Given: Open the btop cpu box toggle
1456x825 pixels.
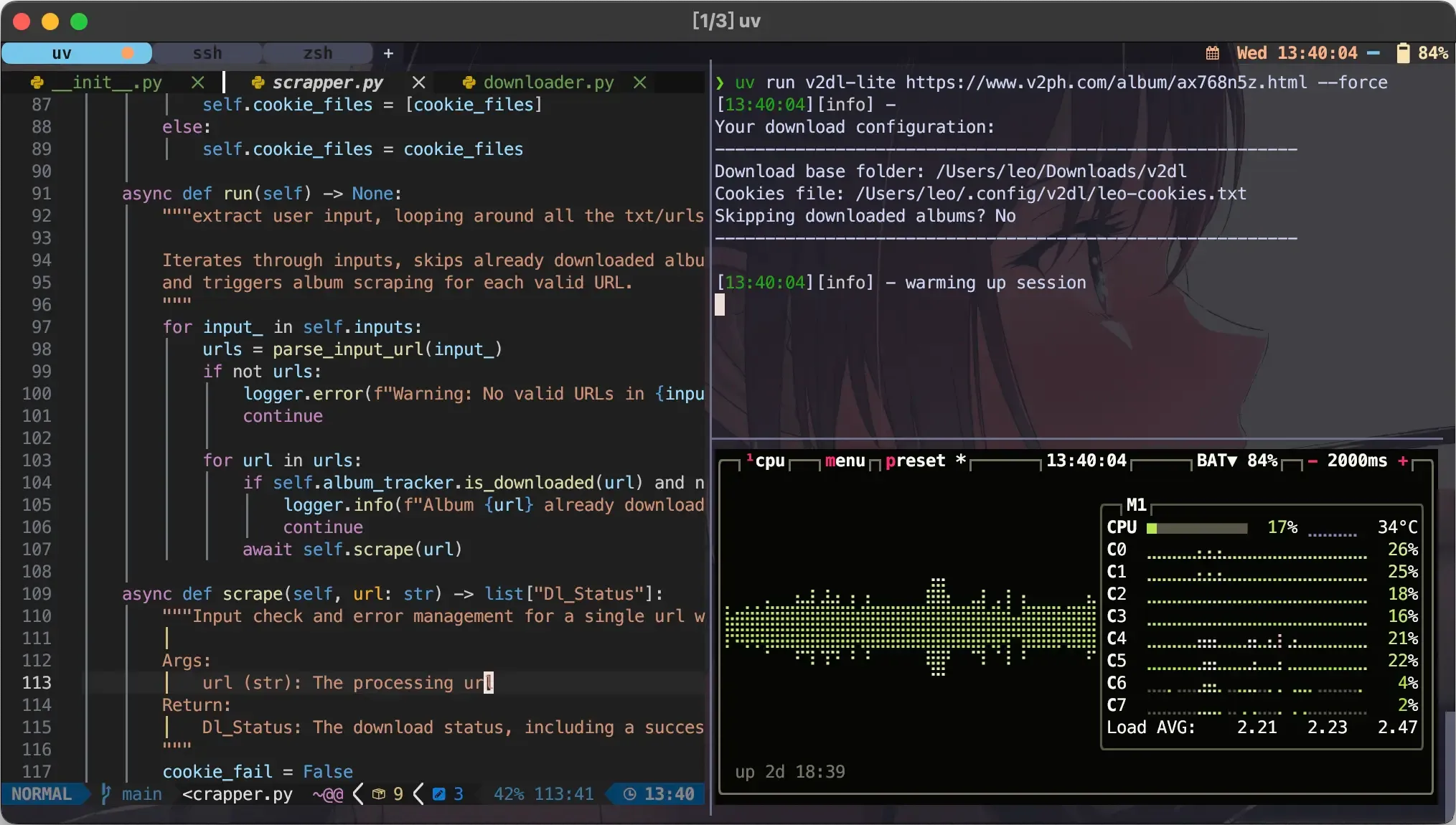Looking at the screenshot, I should [767, 461].
